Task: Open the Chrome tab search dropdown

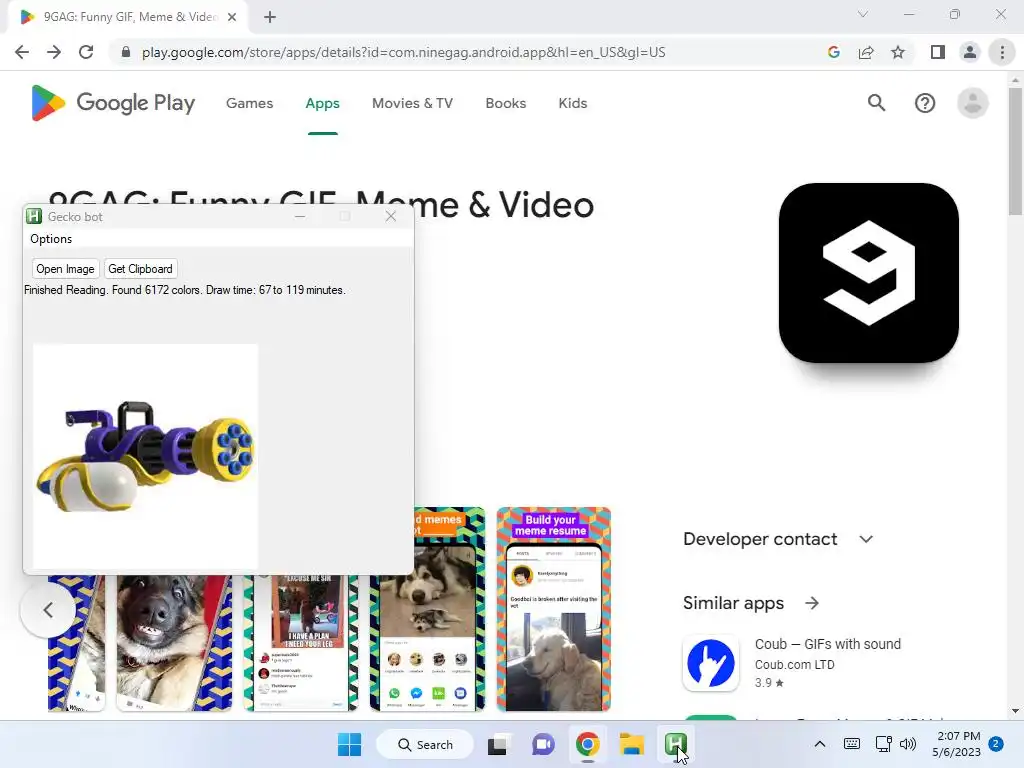Action: click(863, 14)
